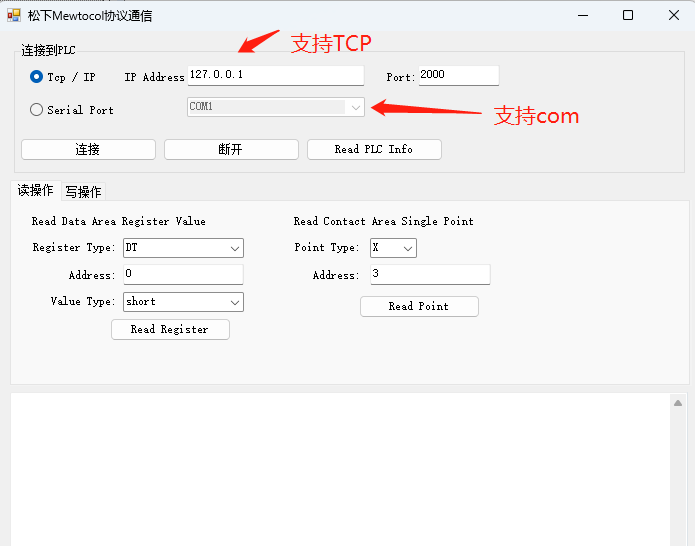Click the contact Address field showing 3
This screenshot has height=546, width=695.
coord(430,274)
